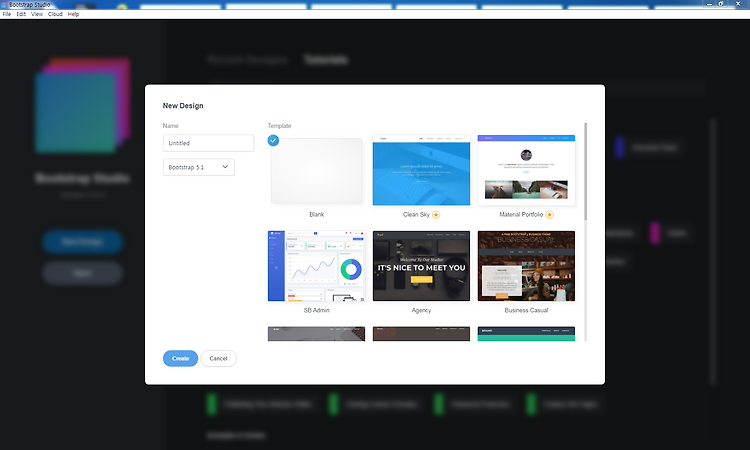
Task: Open the Cloud menu
Action: point(55,14)
